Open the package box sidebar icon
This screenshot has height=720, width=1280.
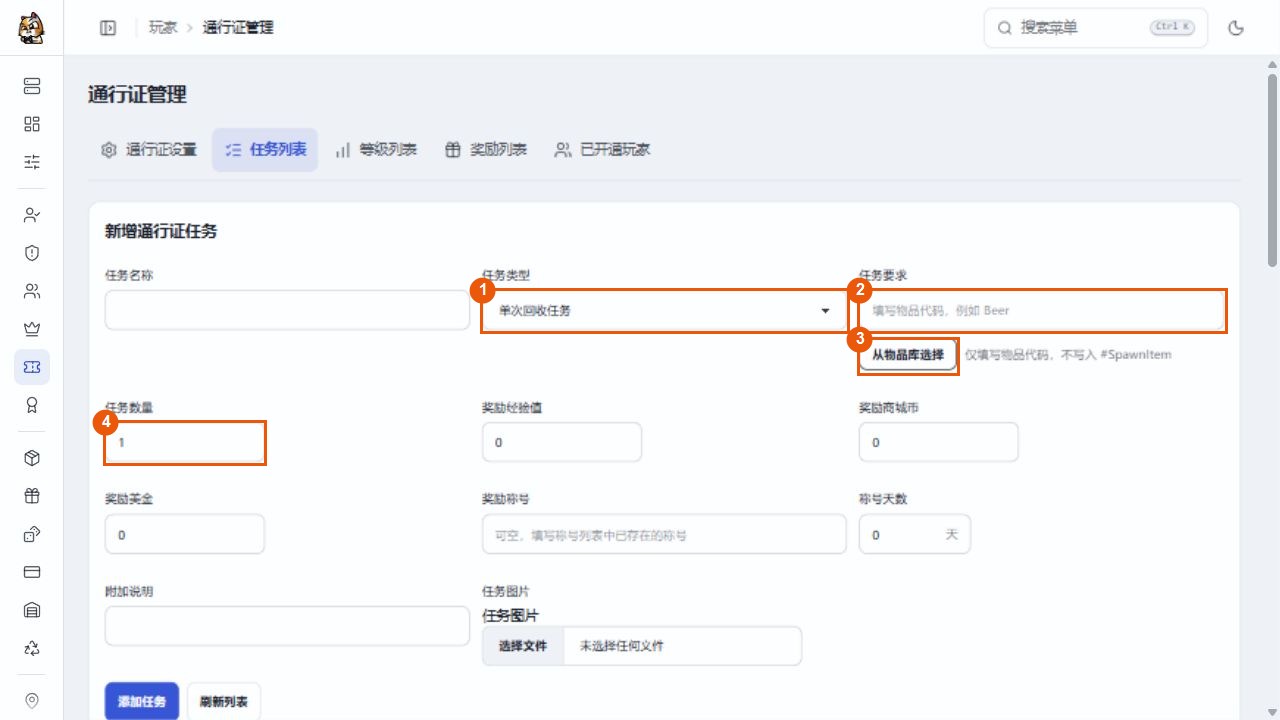click(x=32, y=458)
